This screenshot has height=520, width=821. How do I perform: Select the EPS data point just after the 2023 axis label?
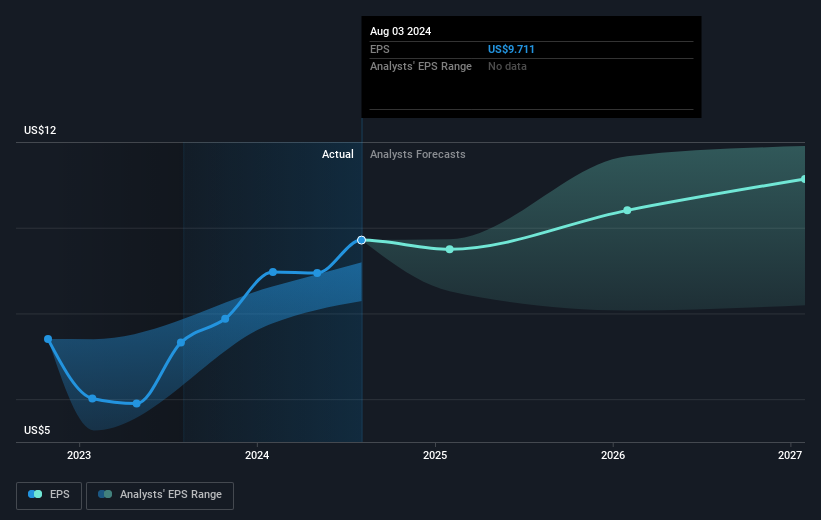tap(92, 399)
